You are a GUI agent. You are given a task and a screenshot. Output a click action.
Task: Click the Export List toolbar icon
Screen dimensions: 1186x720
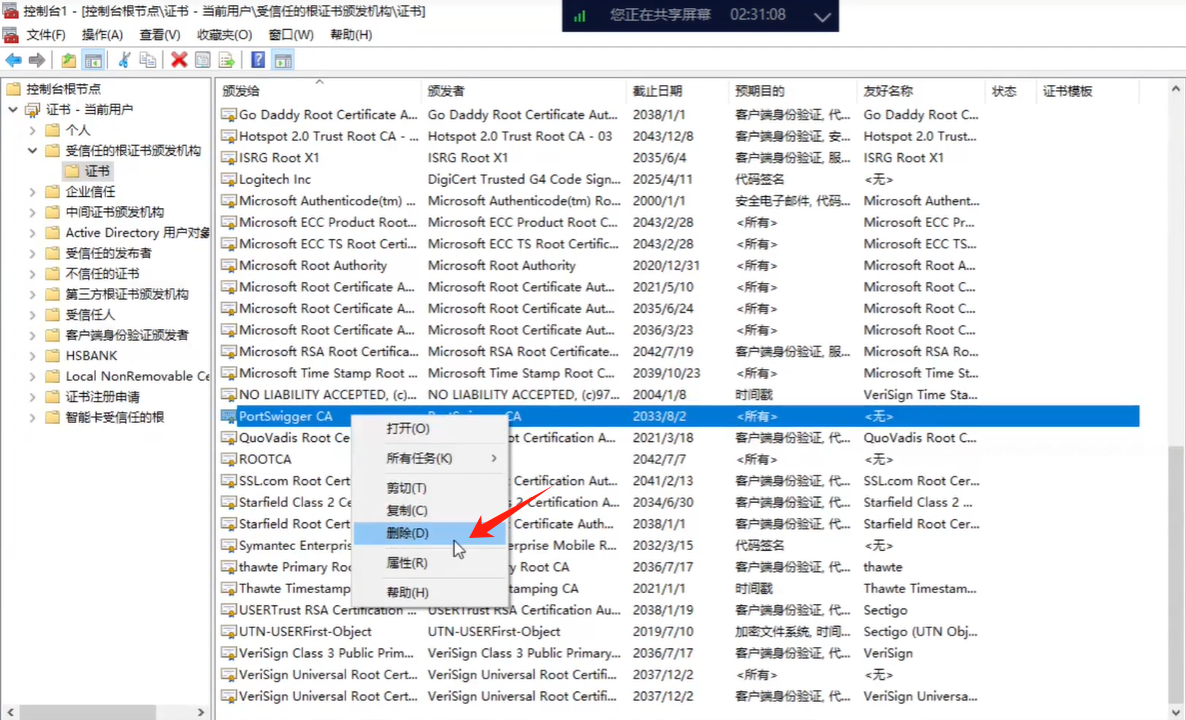(x=226, y=60)
